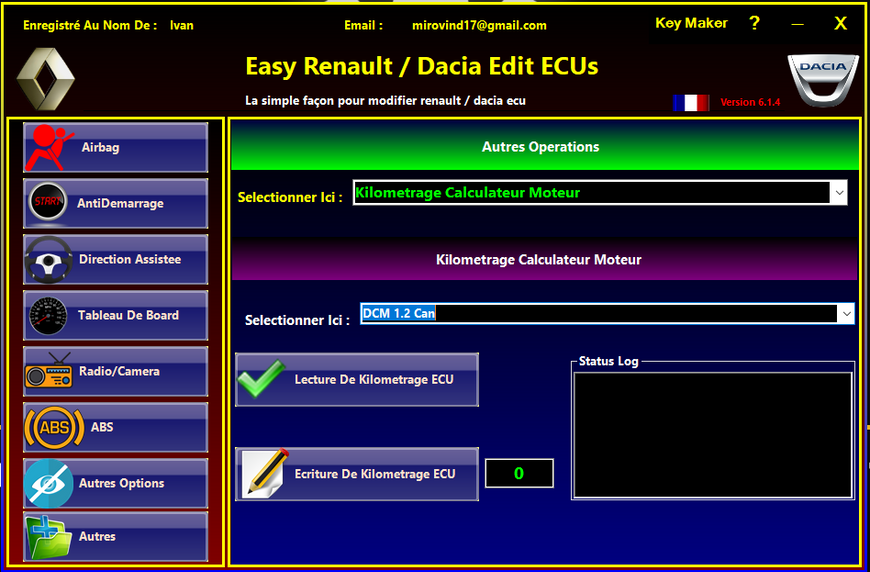The height and width of the screenshot is (572, 870).
Task: Click the green checkmark icon
Action: tap(261, 378)
